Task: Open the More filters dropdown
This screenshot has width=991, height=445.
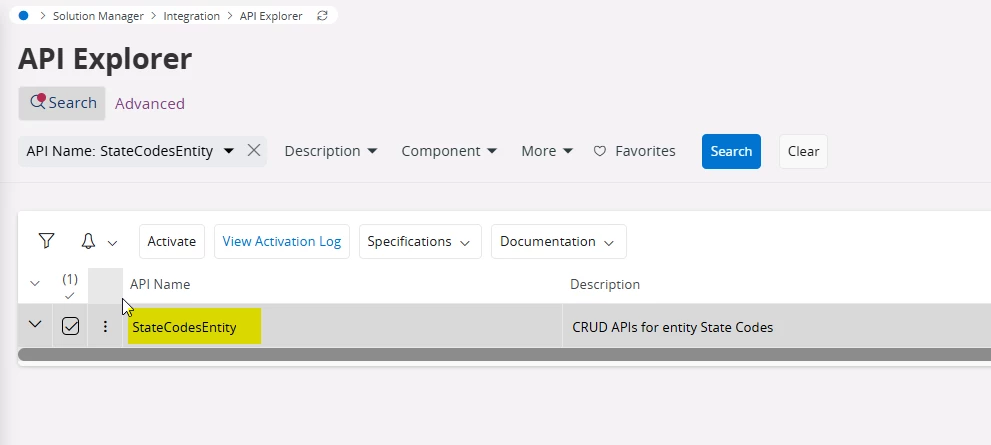Action: [547, 151]
